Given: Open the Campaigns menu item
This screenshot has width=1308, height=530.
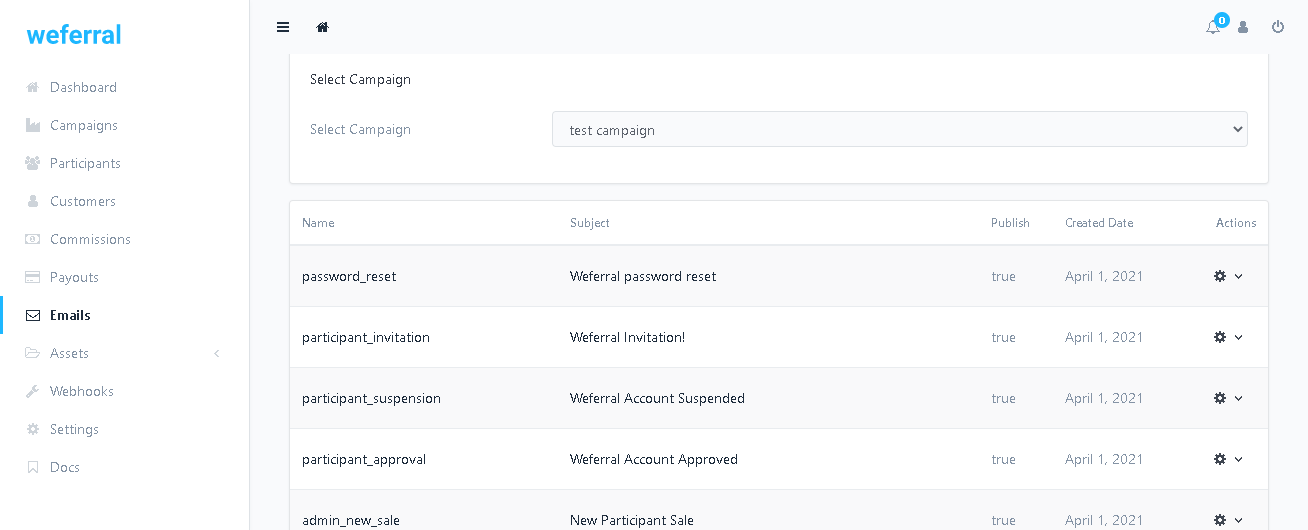Looking at the screenshot, I should pyautogui.click(x=84, y=125).
